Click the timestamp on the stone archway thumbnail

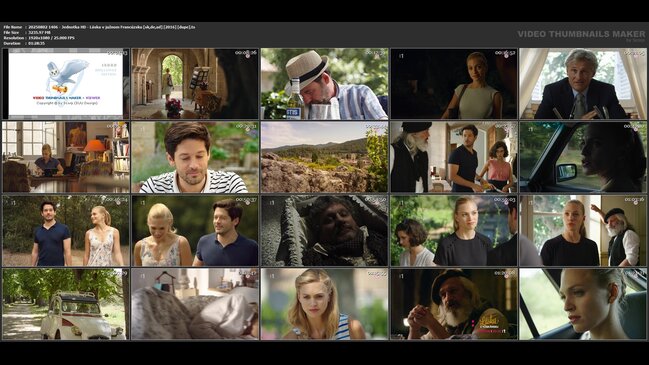pos(246,53)
